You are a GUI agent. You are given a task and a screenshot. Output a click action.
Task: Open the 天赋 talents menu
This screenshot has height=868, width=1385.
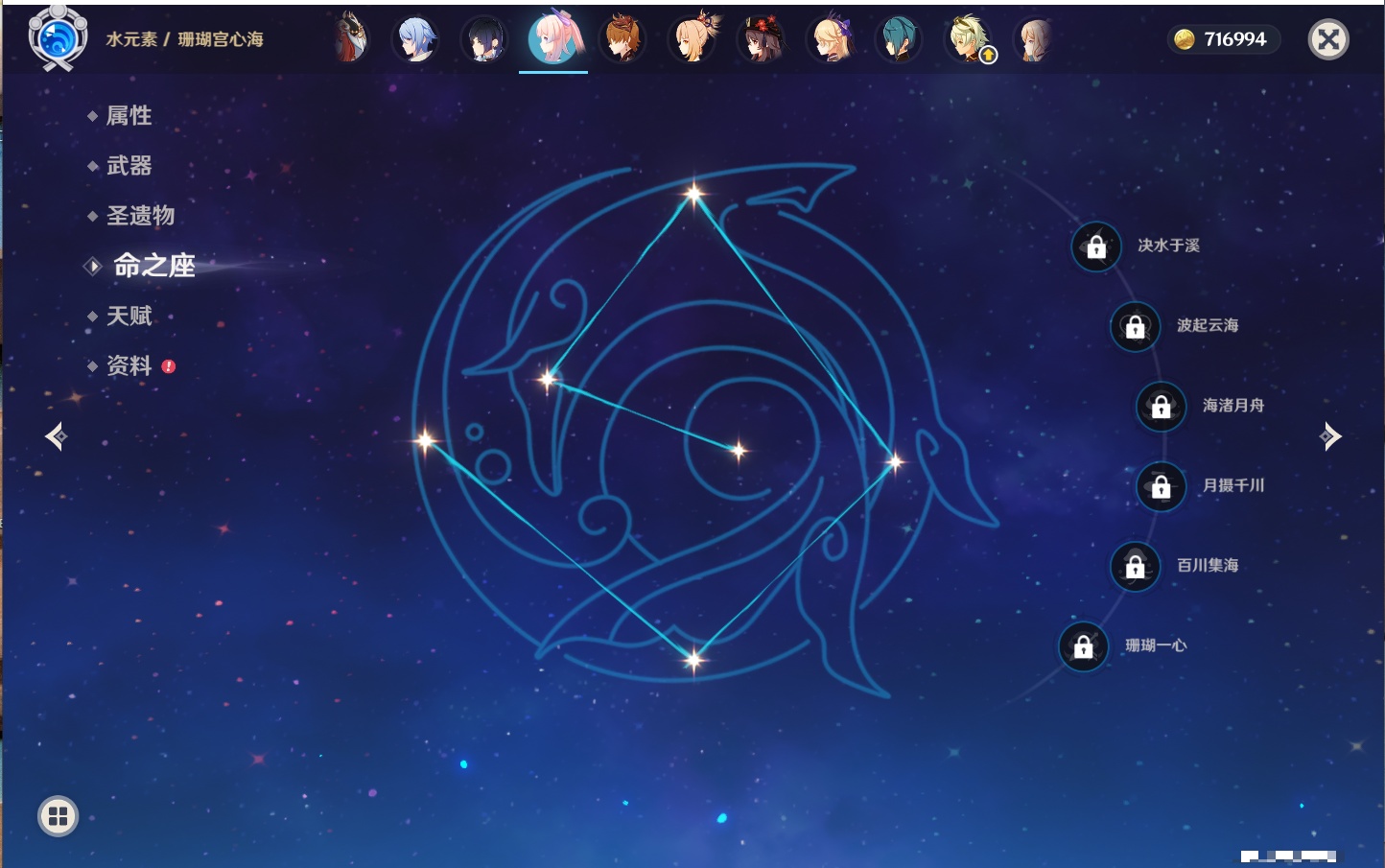(129, 316)
